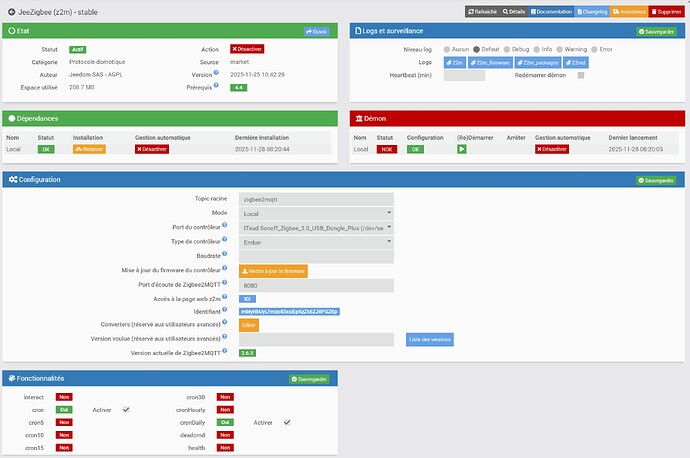Disable automatic management of Démon
The height and width of the screenshot is (458, 690).
pos(552,149)
